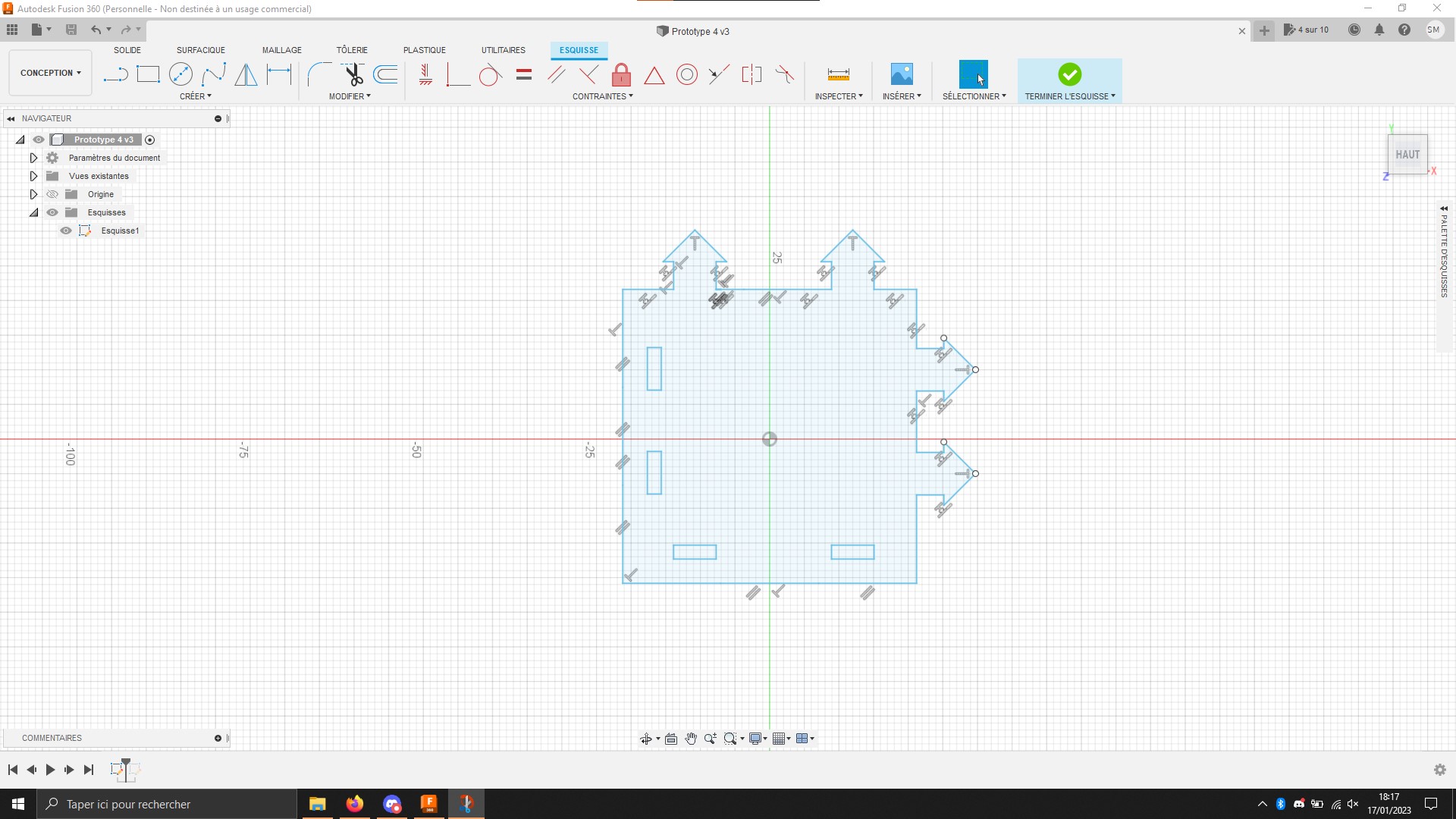Open the MODIFIER dropdown menu
The image size is (1456, 819).
(350, 96)
